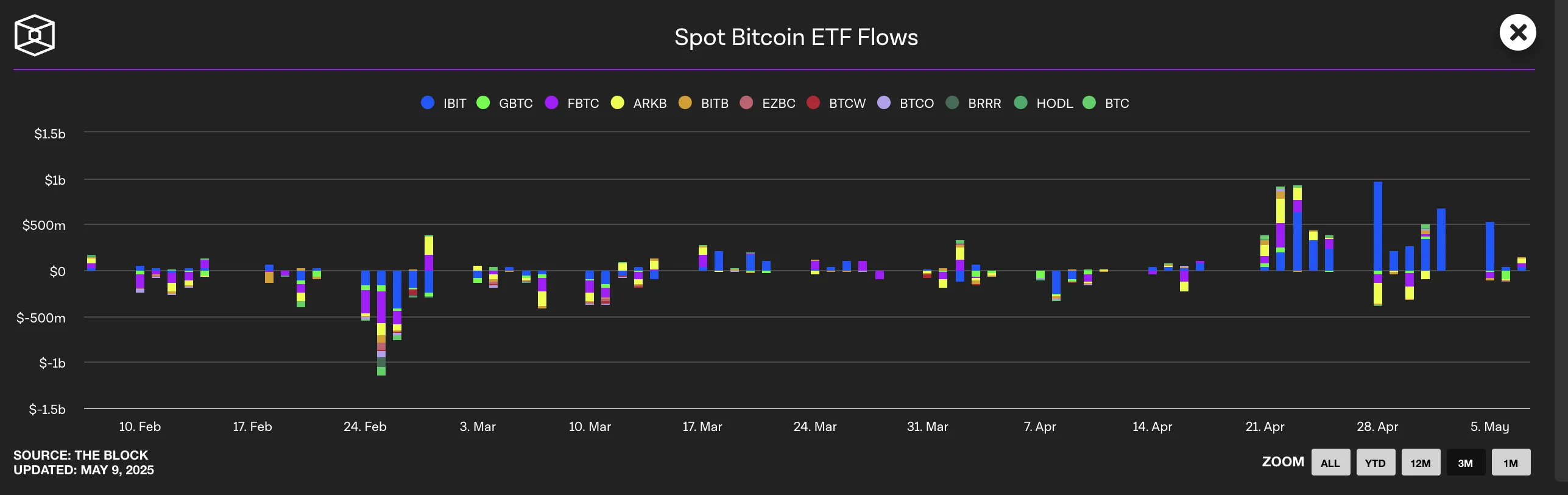Close the Spot Bitcoin ETF Flows chart

point(1517,32)
